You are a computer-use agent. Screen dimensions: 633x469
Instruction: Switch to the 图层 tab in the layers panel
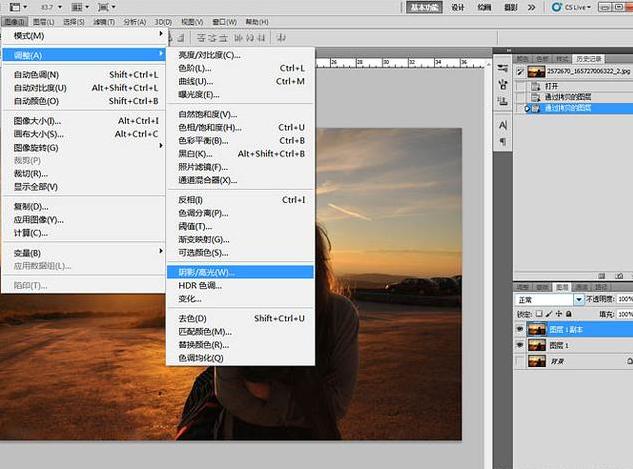[x=562, y=287]
